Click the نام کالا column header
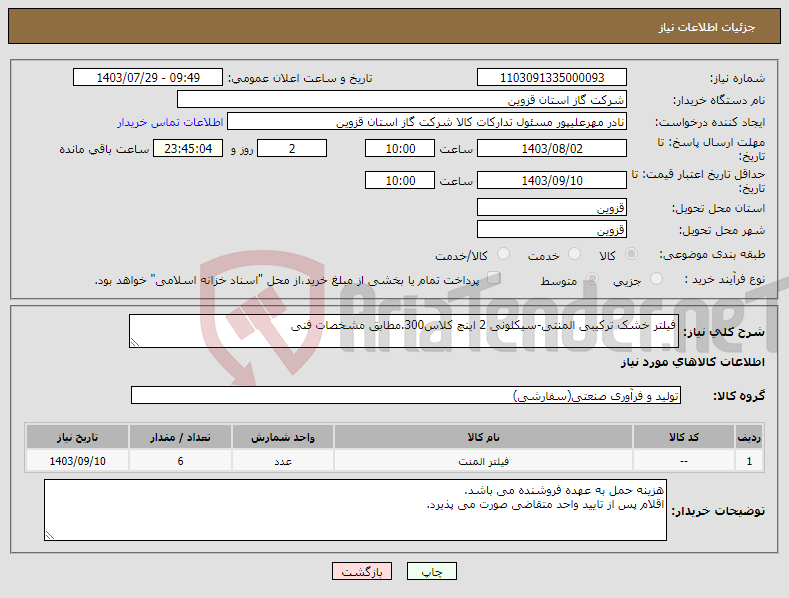Viewport: 789px width, 598px height. [x=483, y=437]
